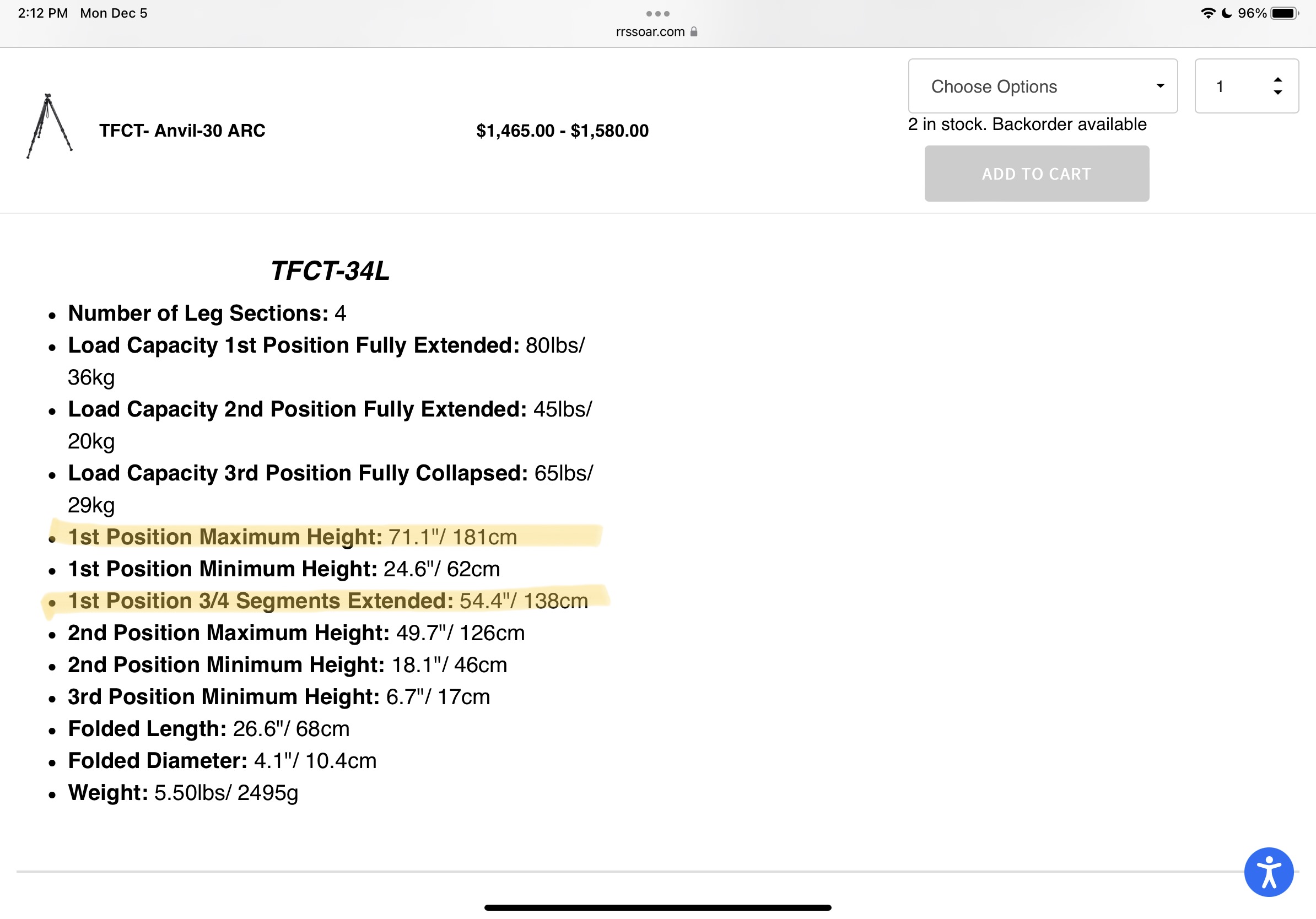The image size is (1316, 919).
Task: Increase the quantity with the up arrow
Action: pyautogui.click(x=1277, y=80)
